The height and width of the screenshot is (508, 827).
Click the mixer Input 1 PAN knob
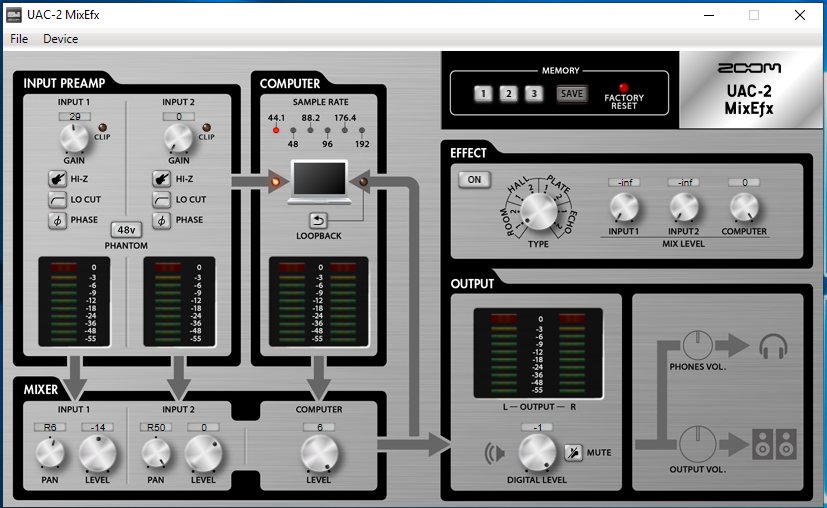tap(50, 453)
